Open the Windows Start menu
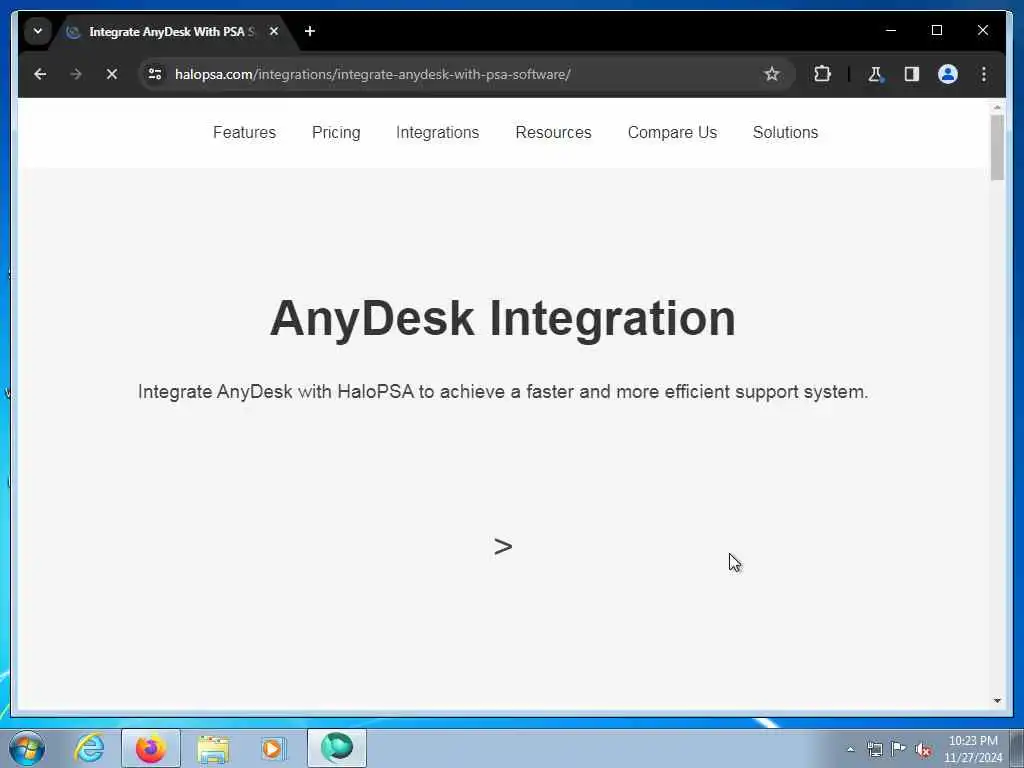1024x768 pixels. pos(27,748)
